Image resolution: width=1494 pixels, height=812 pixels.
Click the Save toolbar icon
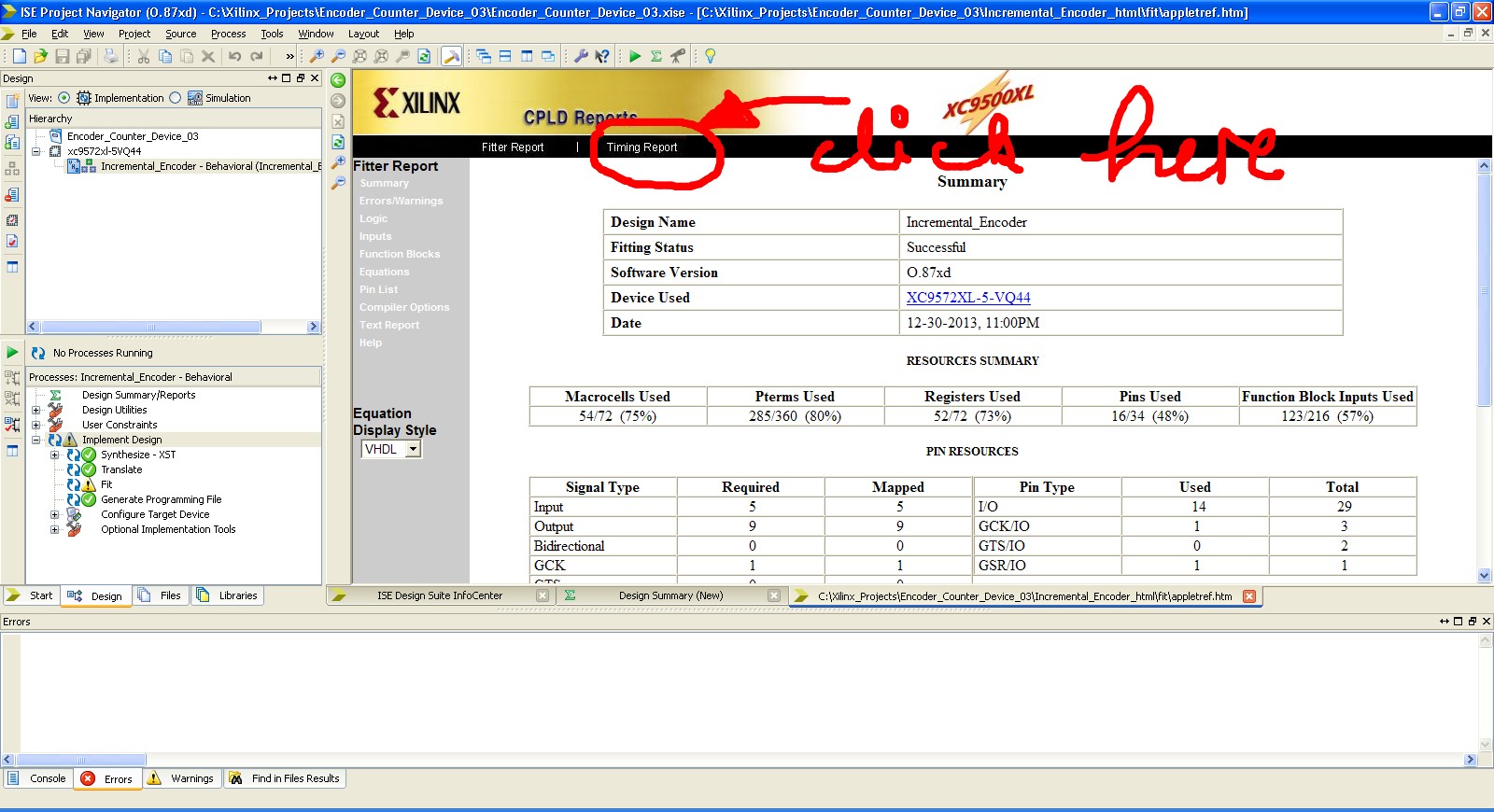62,56
